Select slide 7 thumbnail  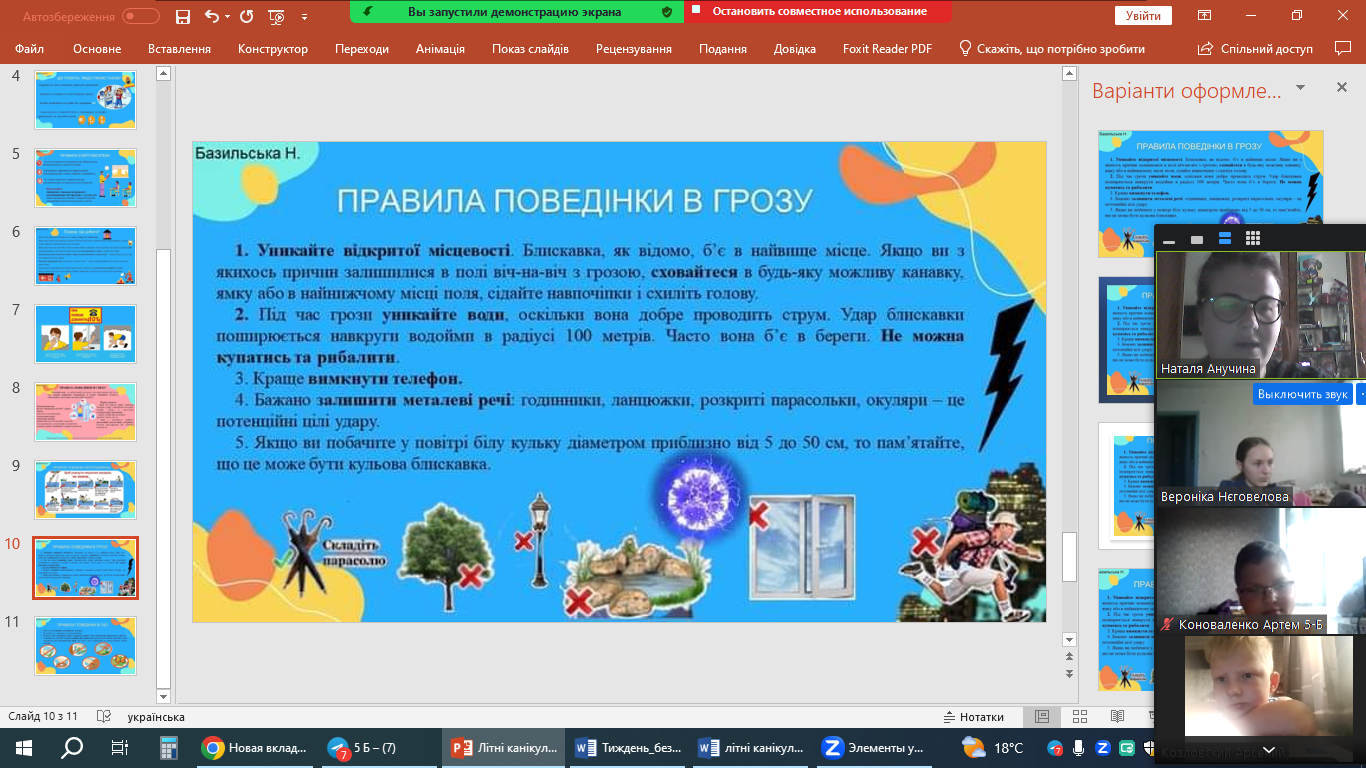pyautogui.click(x=85, y=333)
